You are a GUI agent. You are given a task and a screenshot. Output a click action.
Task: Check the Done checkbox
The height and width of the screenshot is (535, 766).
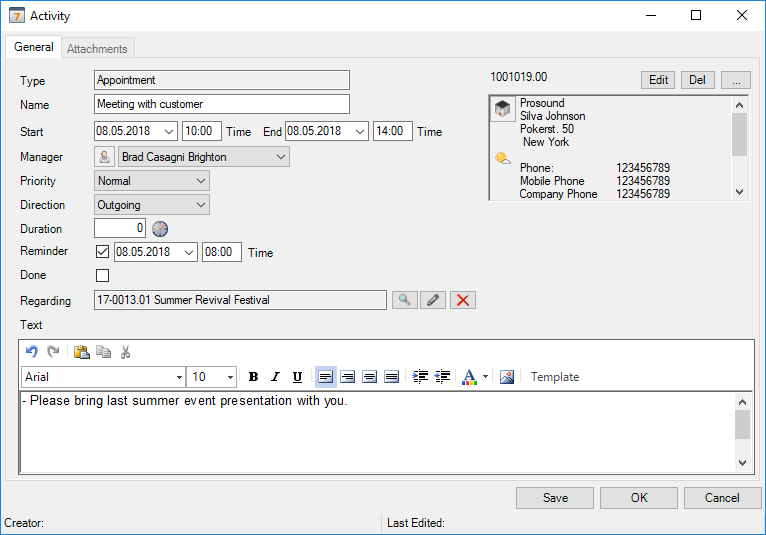point(102,276)
